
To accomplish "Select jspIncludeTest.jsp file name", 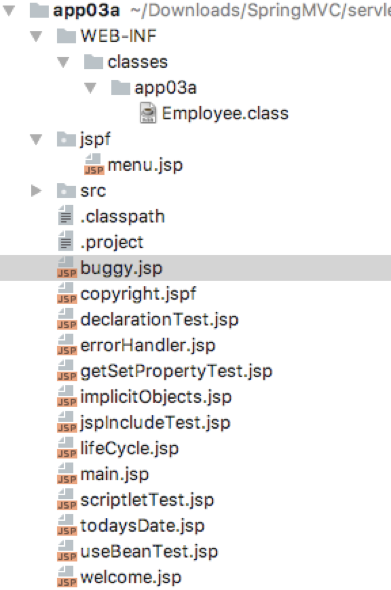I will pyautogui.click(x=155, y=423).
